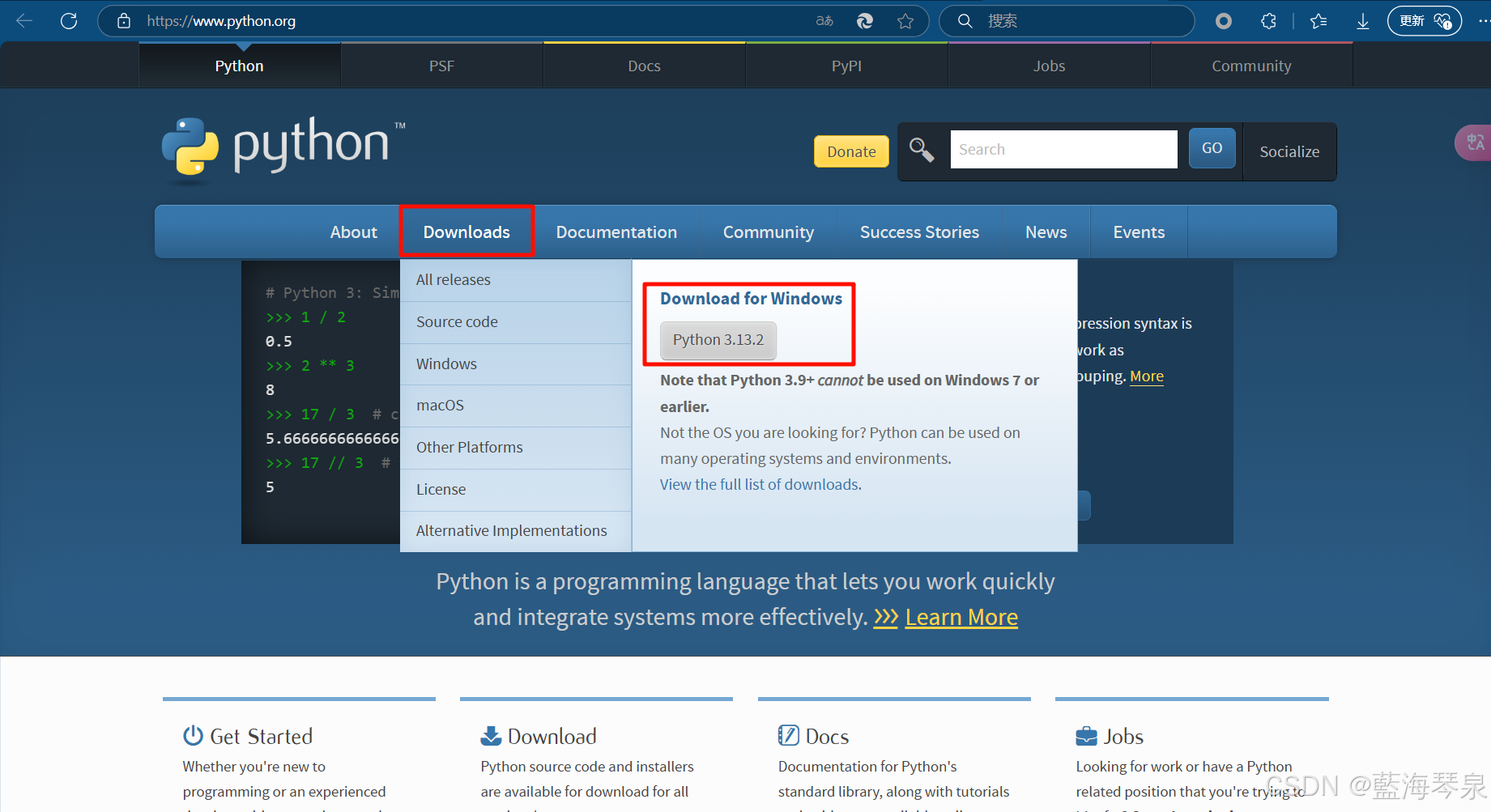
Task: Open the News menu
Action: tap(1046, 232)
